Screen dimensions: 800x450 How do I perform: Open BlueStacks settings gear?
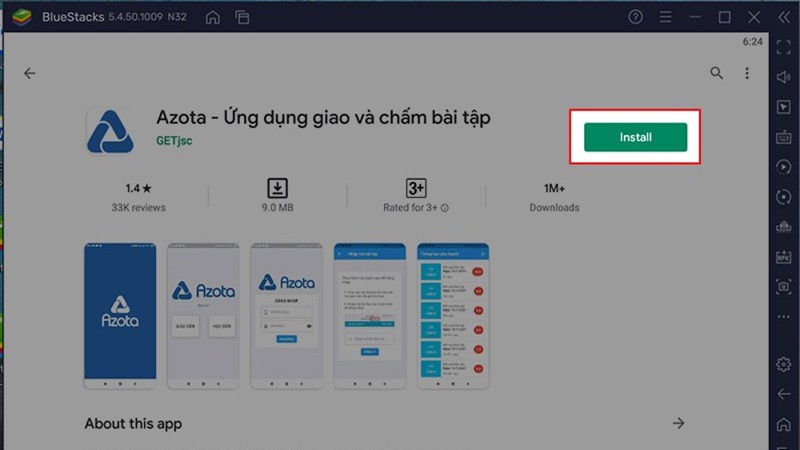[x=784, y=363]
